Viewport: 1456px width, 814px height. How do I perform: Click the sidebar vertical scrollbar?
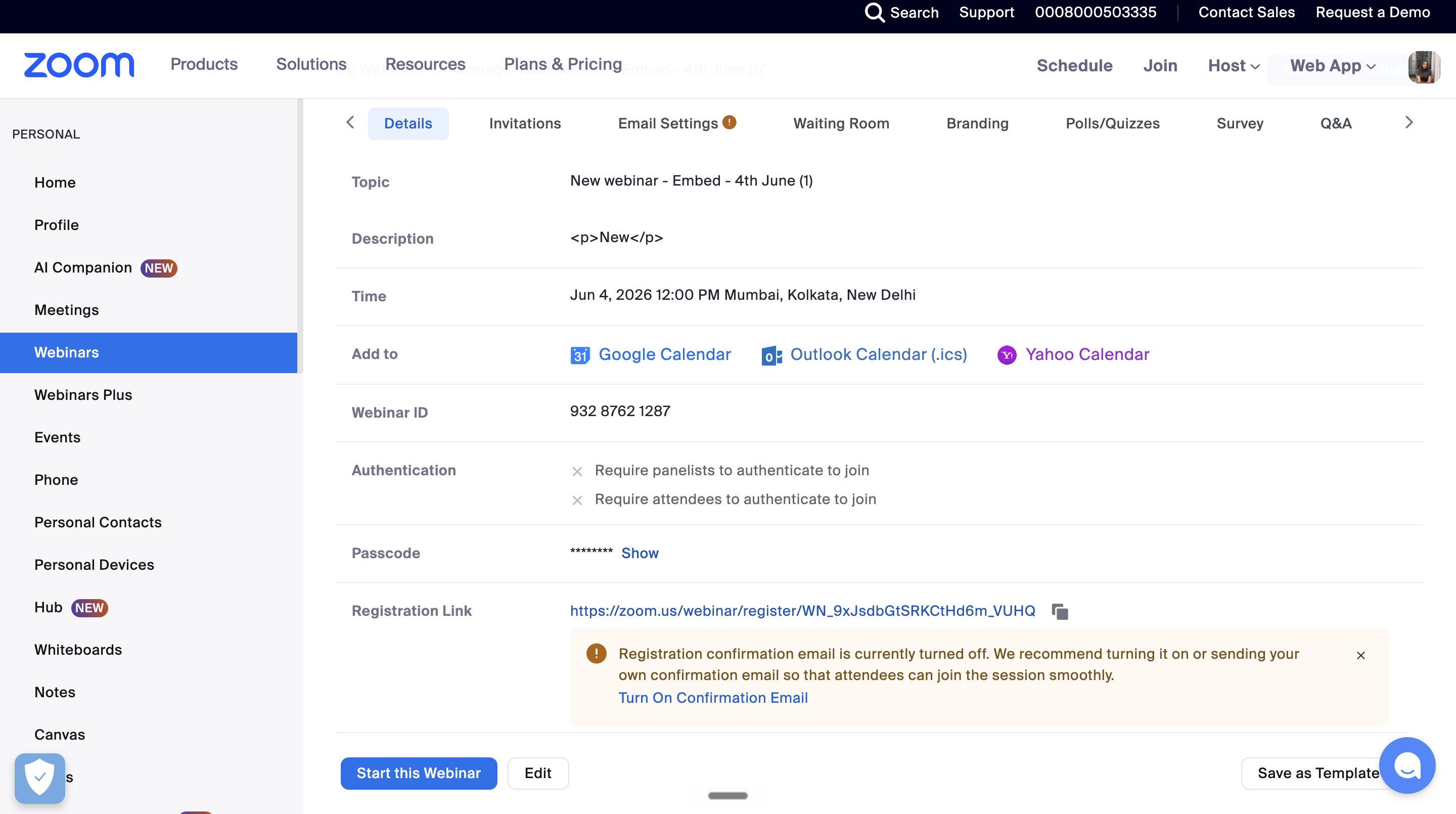click(300, 236)
